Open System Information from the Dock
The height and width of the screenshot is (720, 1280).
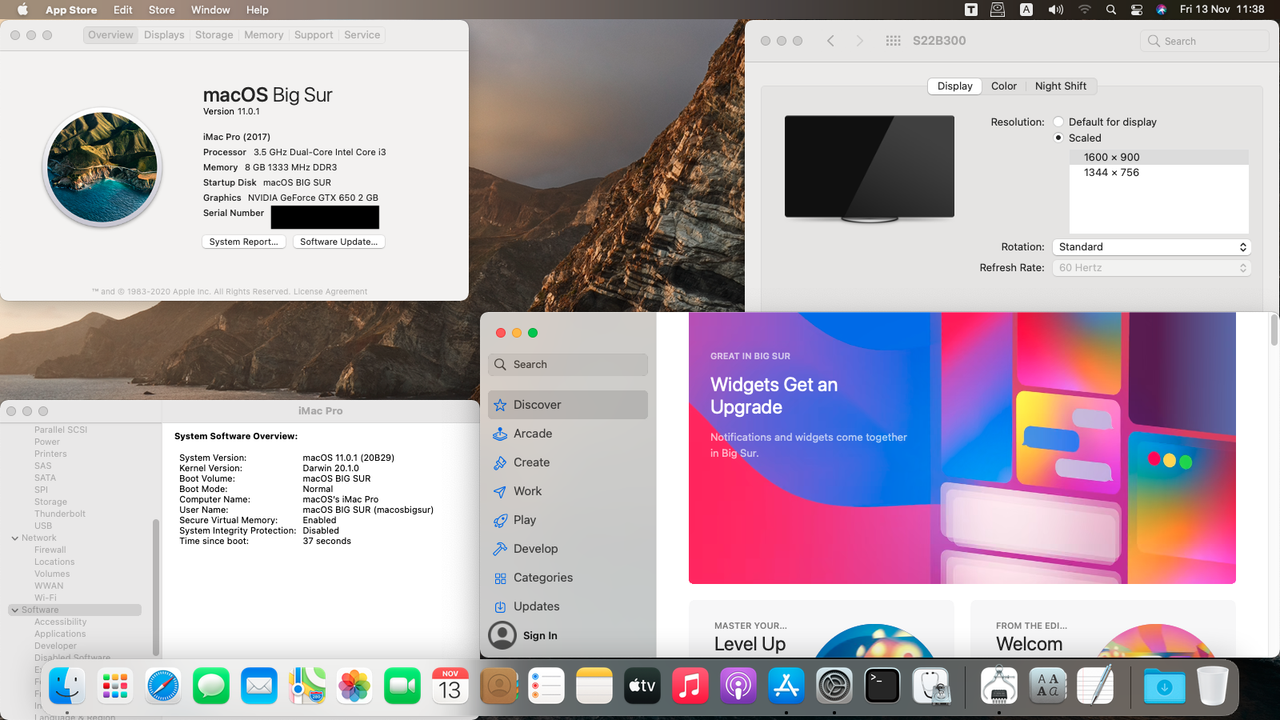(999, 686)
